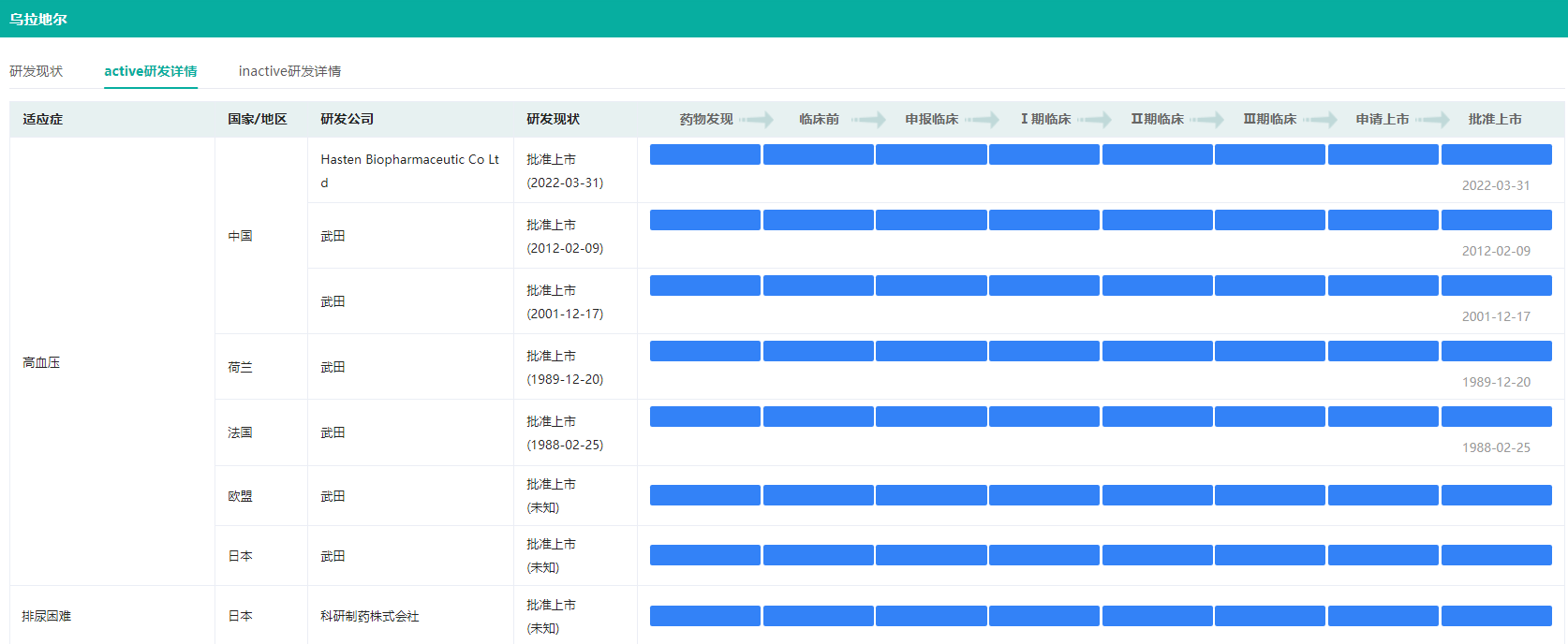Image resolution: width=1568 pixels, height=644 pixels.
Task: Click the arrow icon after Ⅰ期临床
Action: [x=1094, y=120]
